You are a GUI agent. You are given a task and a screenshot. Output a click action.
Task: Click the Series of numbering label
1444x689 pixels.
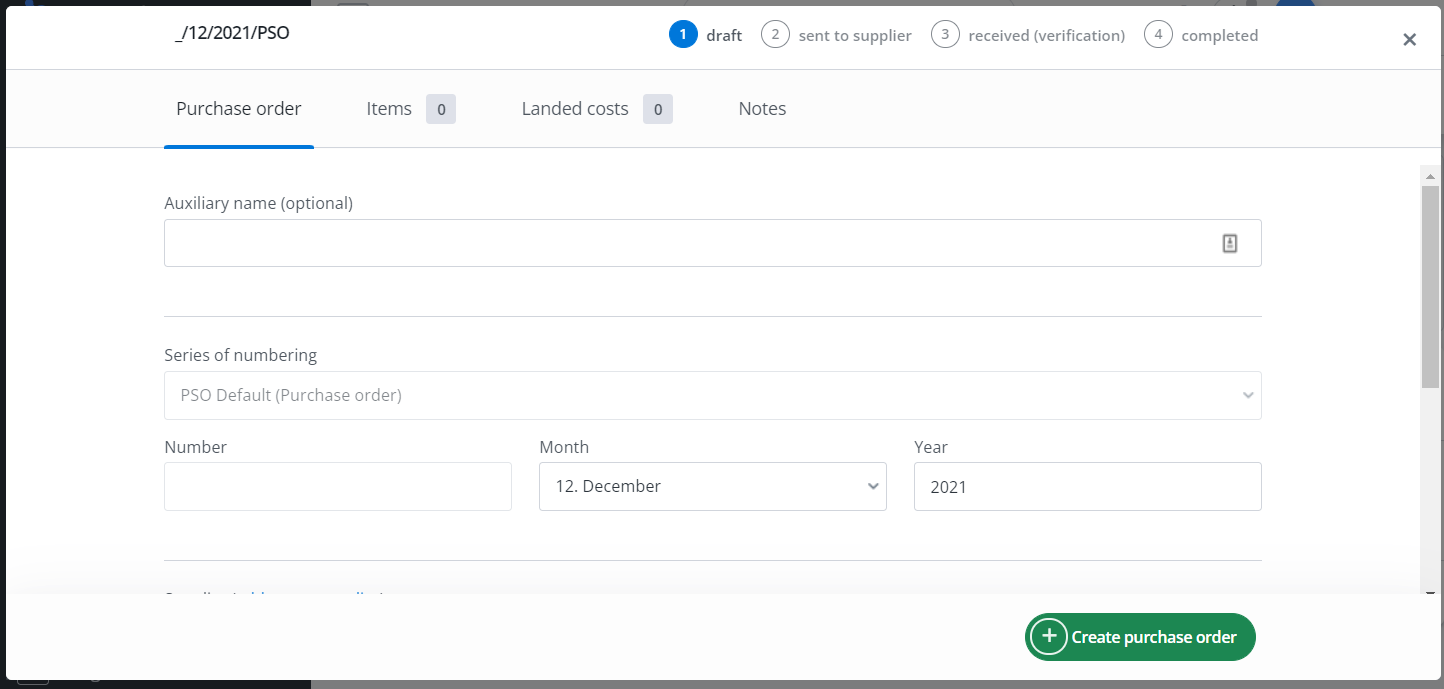pyautogui.click(x=240, y=355)
